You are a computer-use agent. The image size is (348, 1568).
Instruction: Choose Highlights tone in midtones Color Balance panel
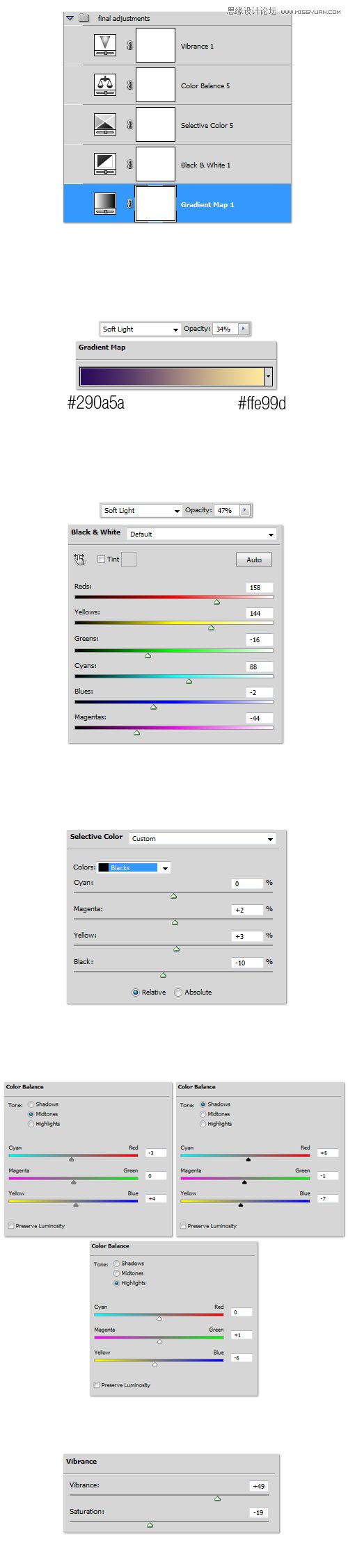coord(31,1124)
